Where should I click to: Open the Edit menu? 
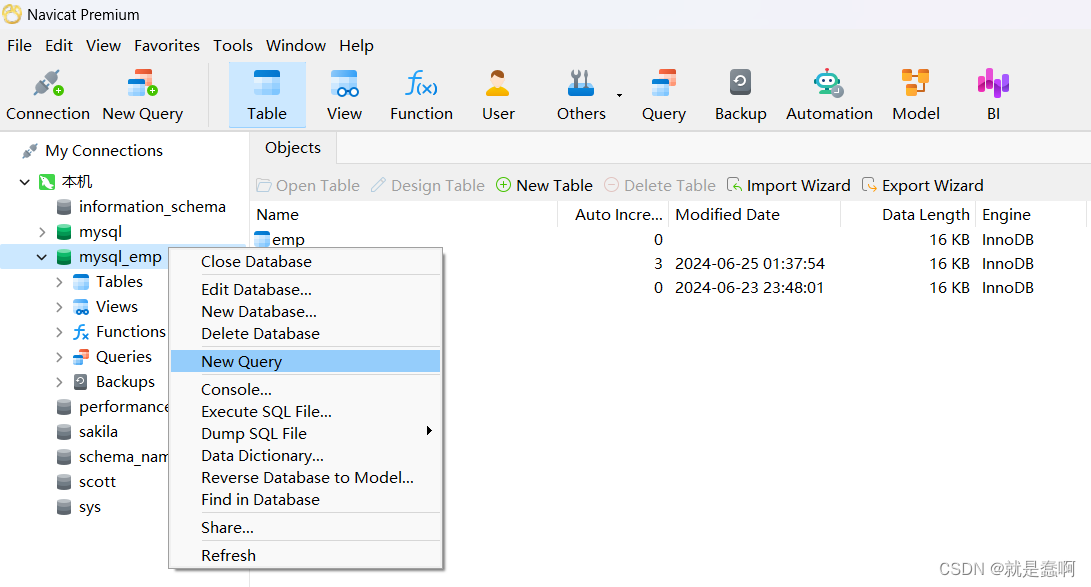(59, 46)
